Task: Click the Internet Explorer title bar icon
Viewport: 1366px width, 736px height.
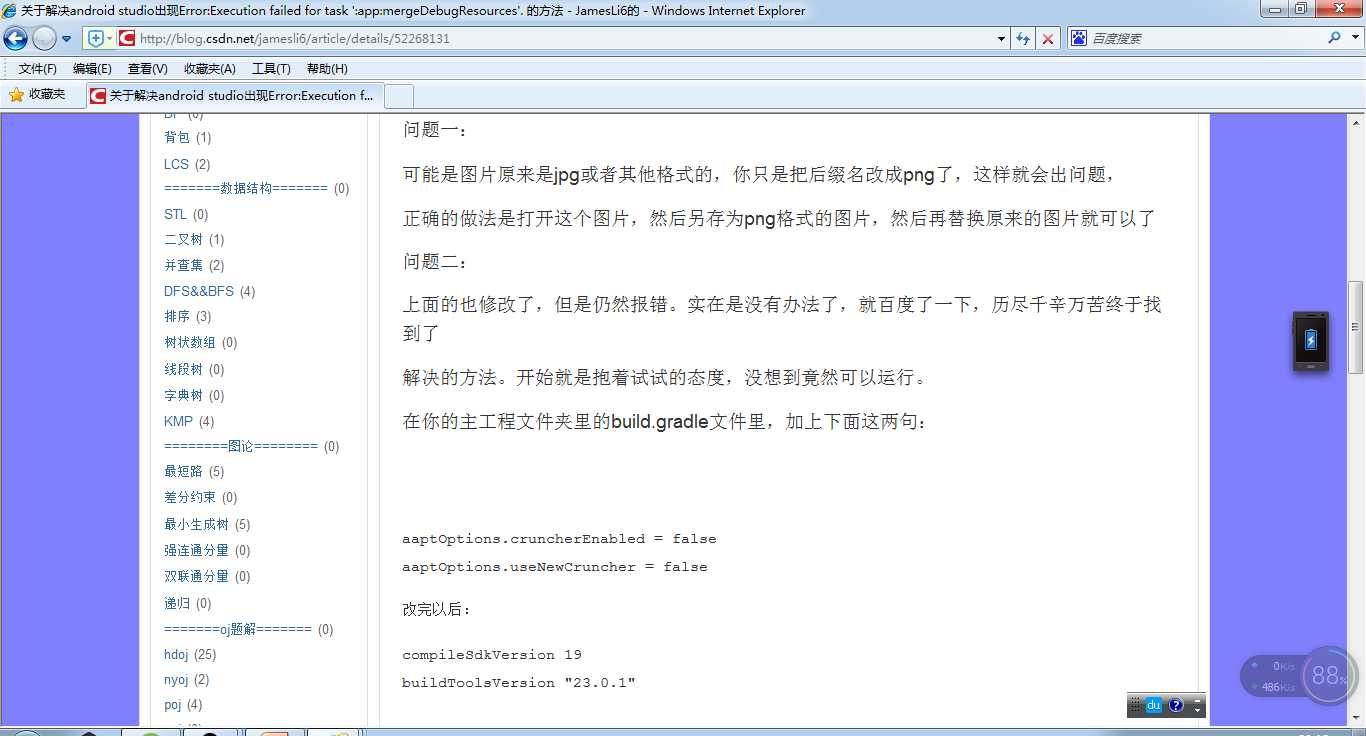Action: 10,10
